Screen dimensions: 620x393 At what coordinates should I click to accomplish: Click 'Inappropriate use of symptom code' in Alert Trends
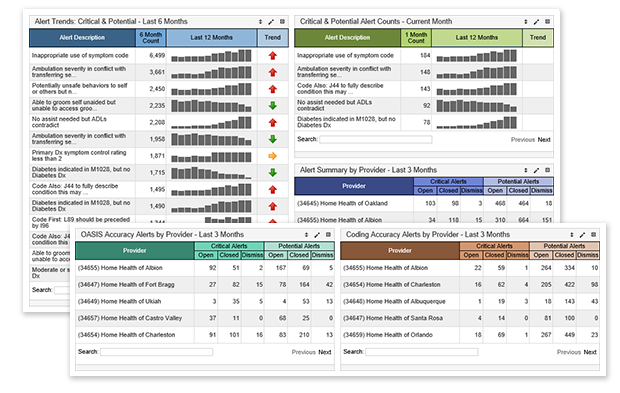click(x=80, y=55)
